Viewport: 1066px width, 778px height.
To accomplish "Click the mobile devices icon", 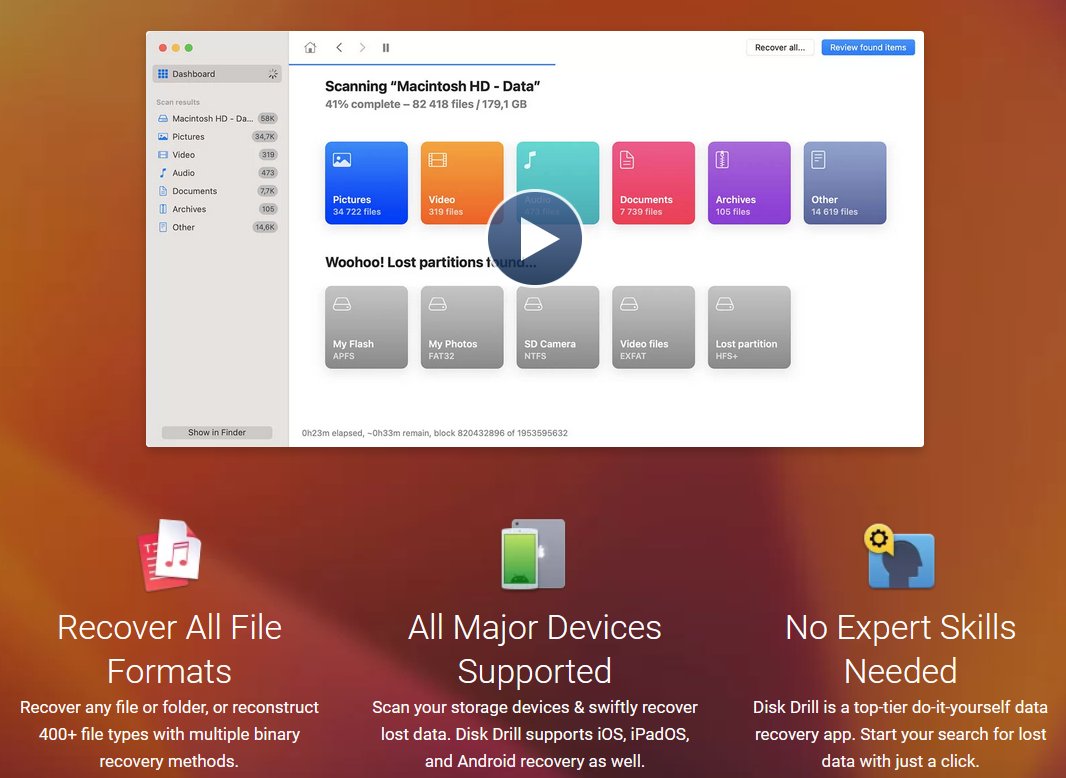I will point(534,554).
